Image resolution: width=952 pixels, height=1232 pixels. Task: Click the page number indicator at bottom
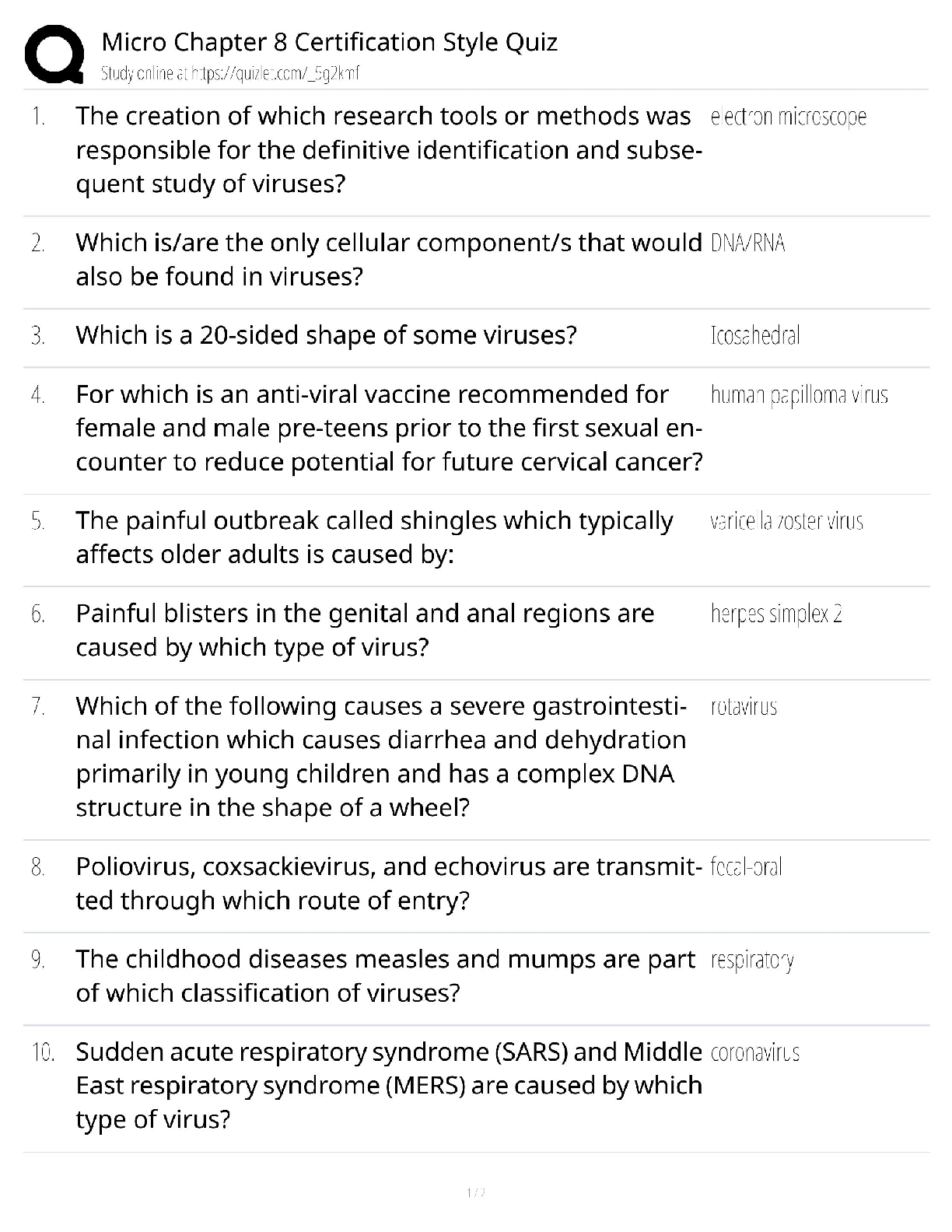(475, 1192)
